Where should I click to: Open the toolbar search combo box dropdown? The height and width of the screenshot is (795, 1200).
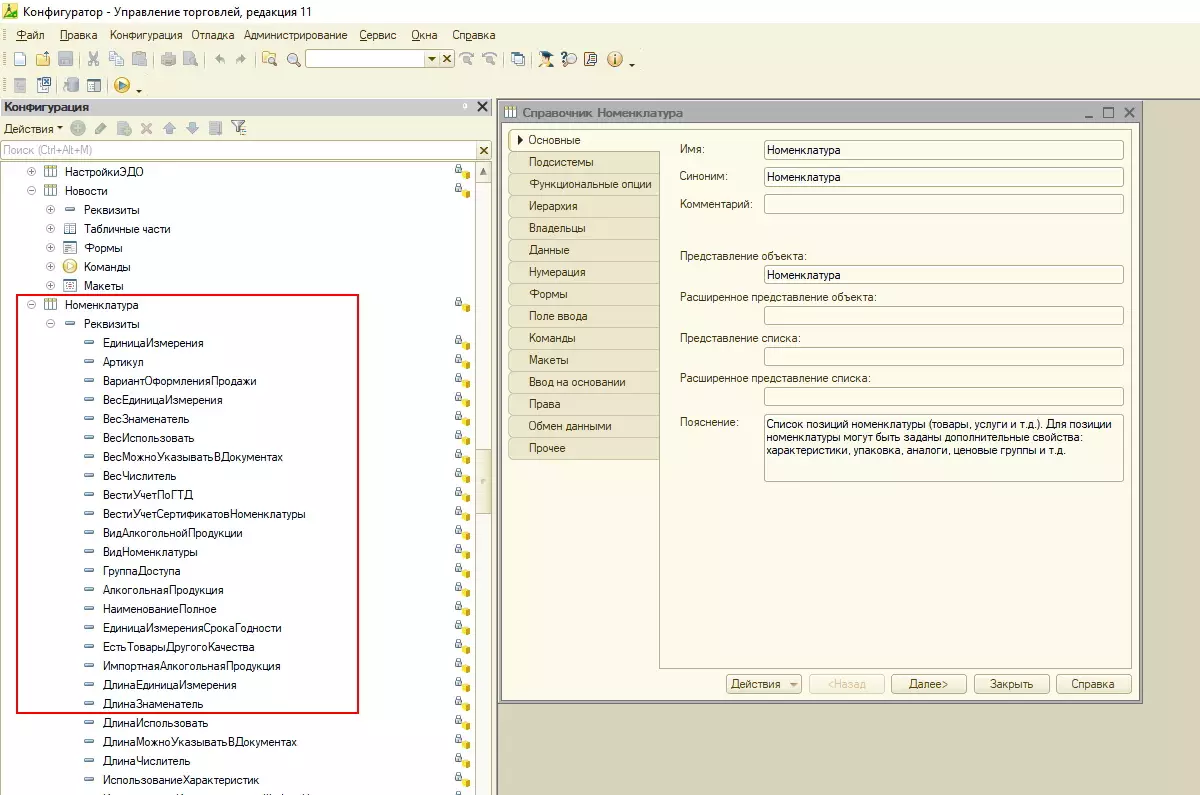431,60
